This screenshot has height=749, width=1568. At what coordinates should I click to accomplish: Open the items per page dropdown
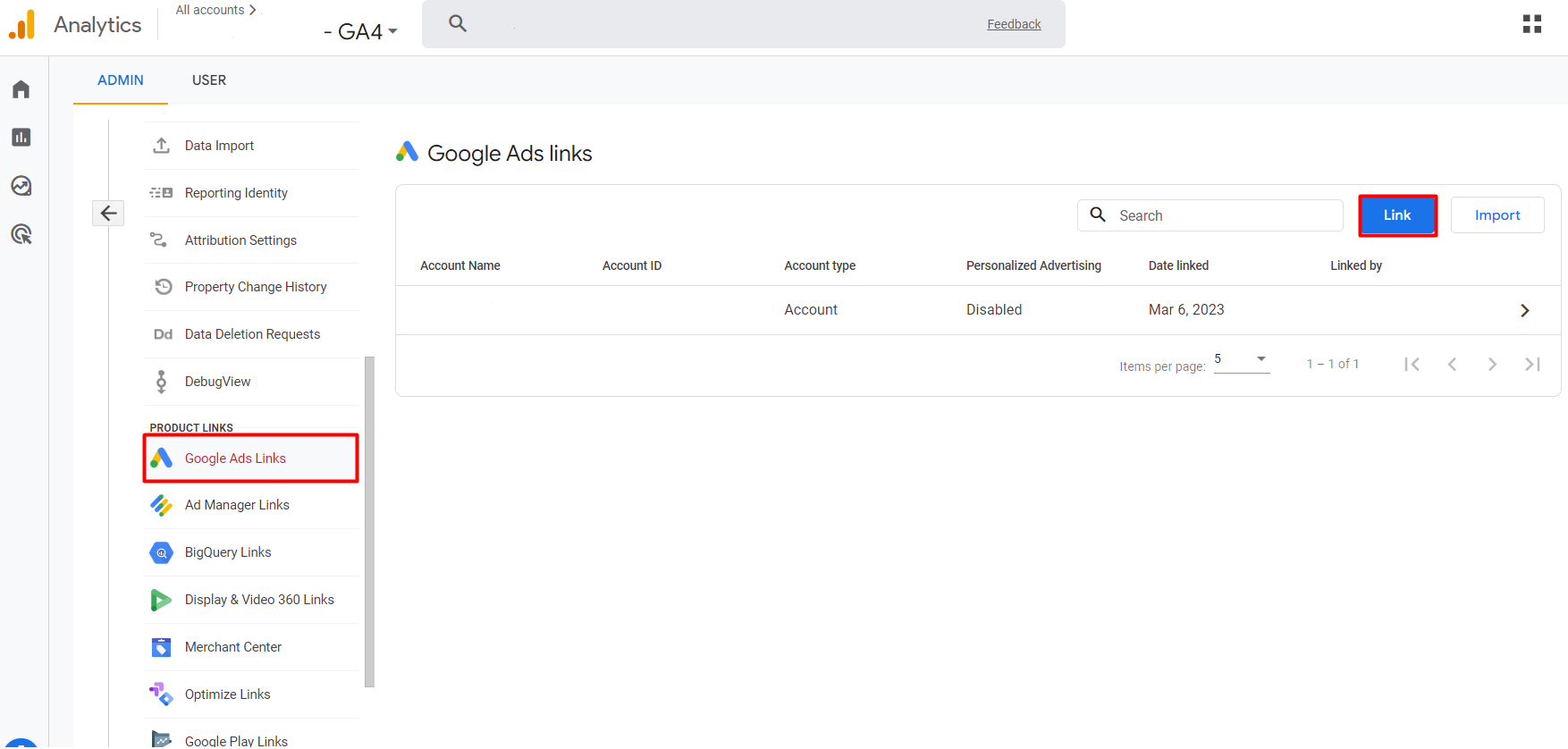pyautogui.click(x=1242, y=360)
